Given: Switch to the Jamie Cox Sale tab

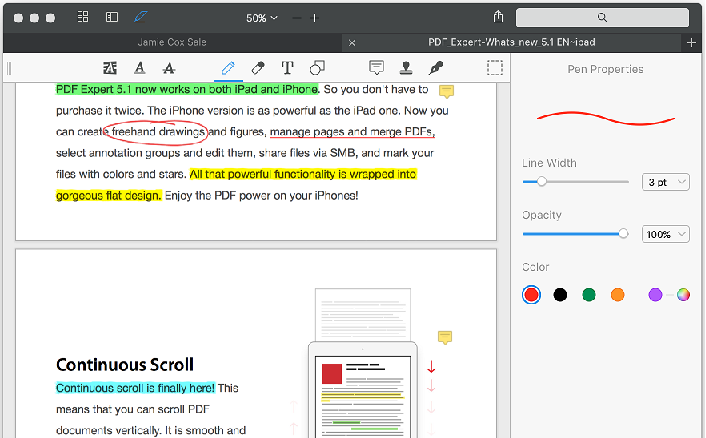Looking at the screenshot, I should (x=172, y=42).
